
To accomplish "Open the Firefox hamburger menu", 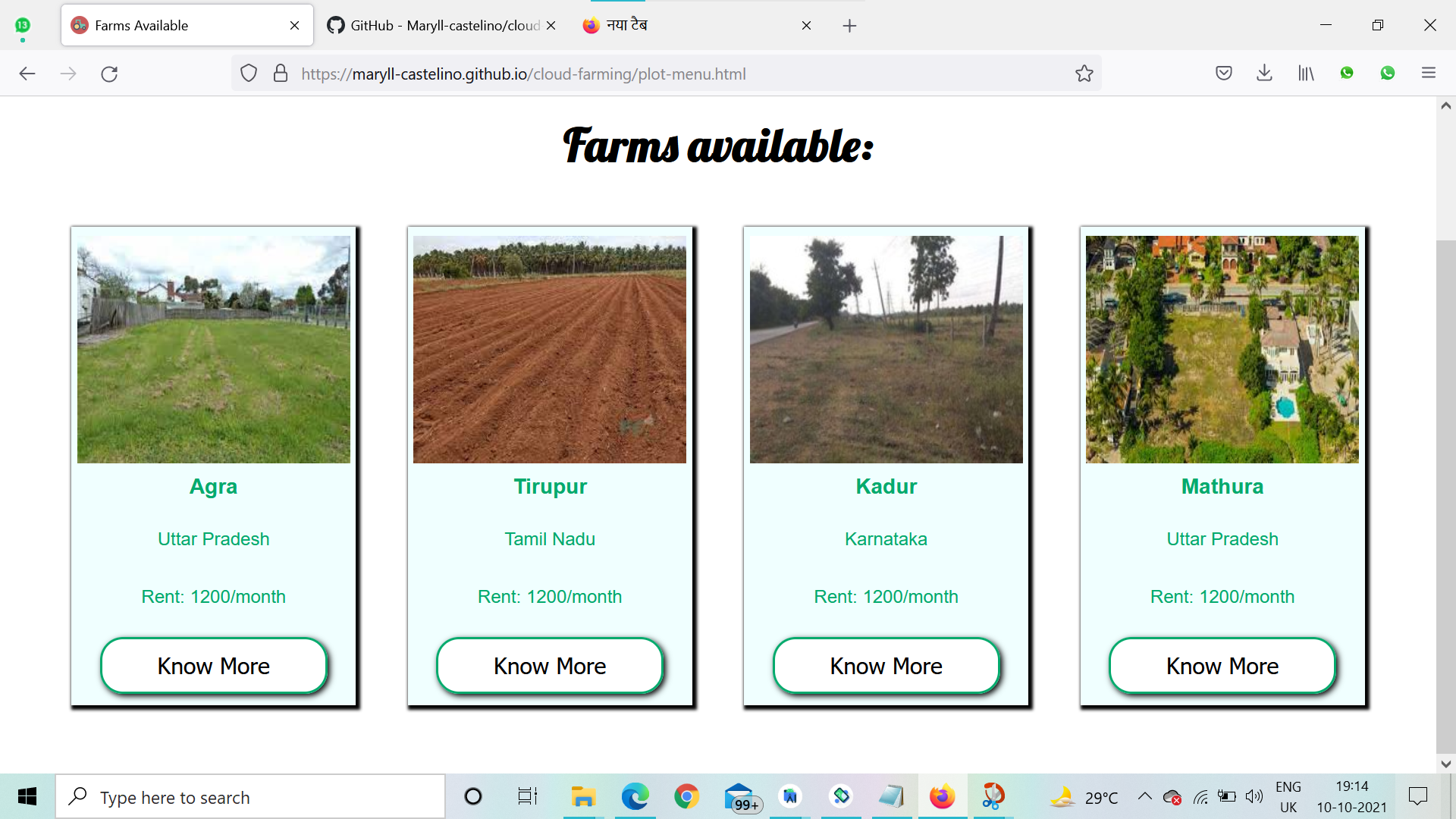I will [1429, 74].
